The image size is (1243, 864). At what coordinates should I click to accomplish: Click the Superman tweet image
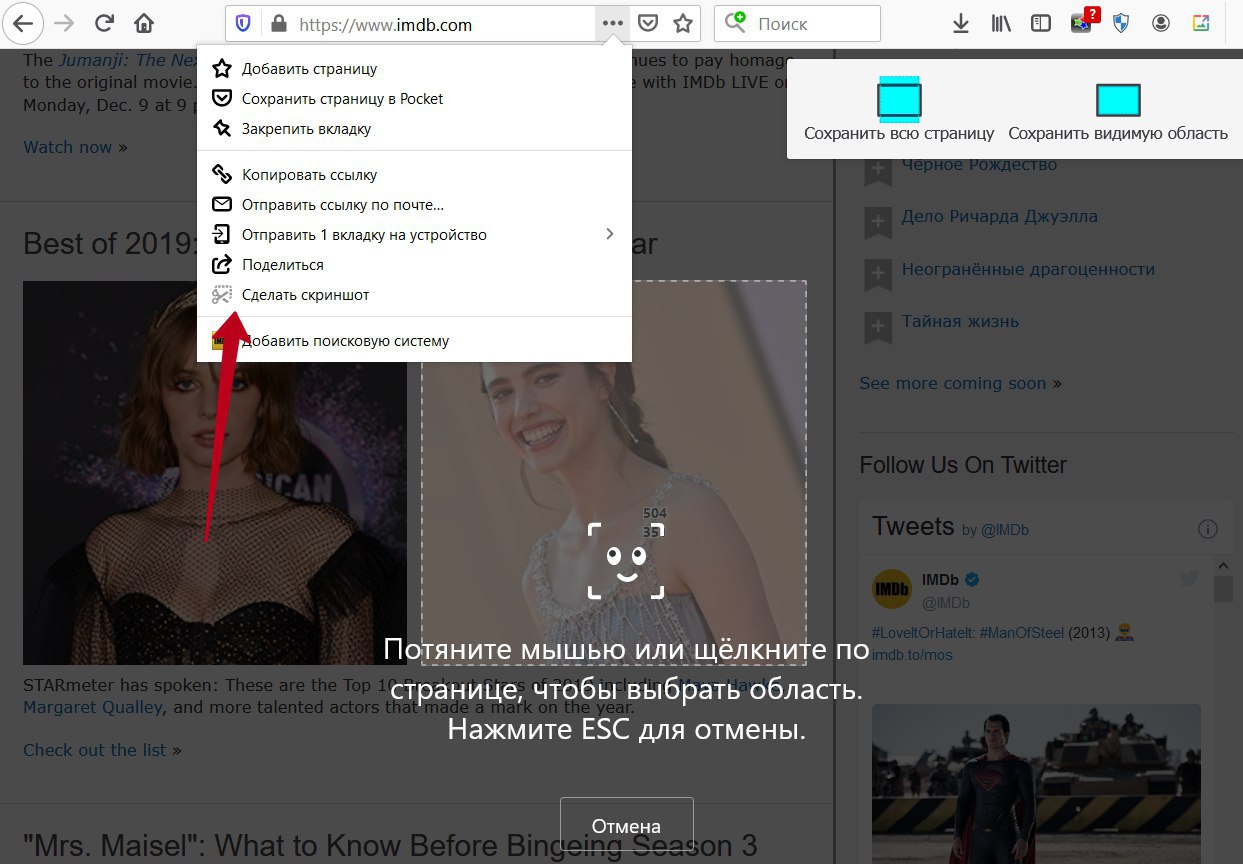tap(1036, 784)
